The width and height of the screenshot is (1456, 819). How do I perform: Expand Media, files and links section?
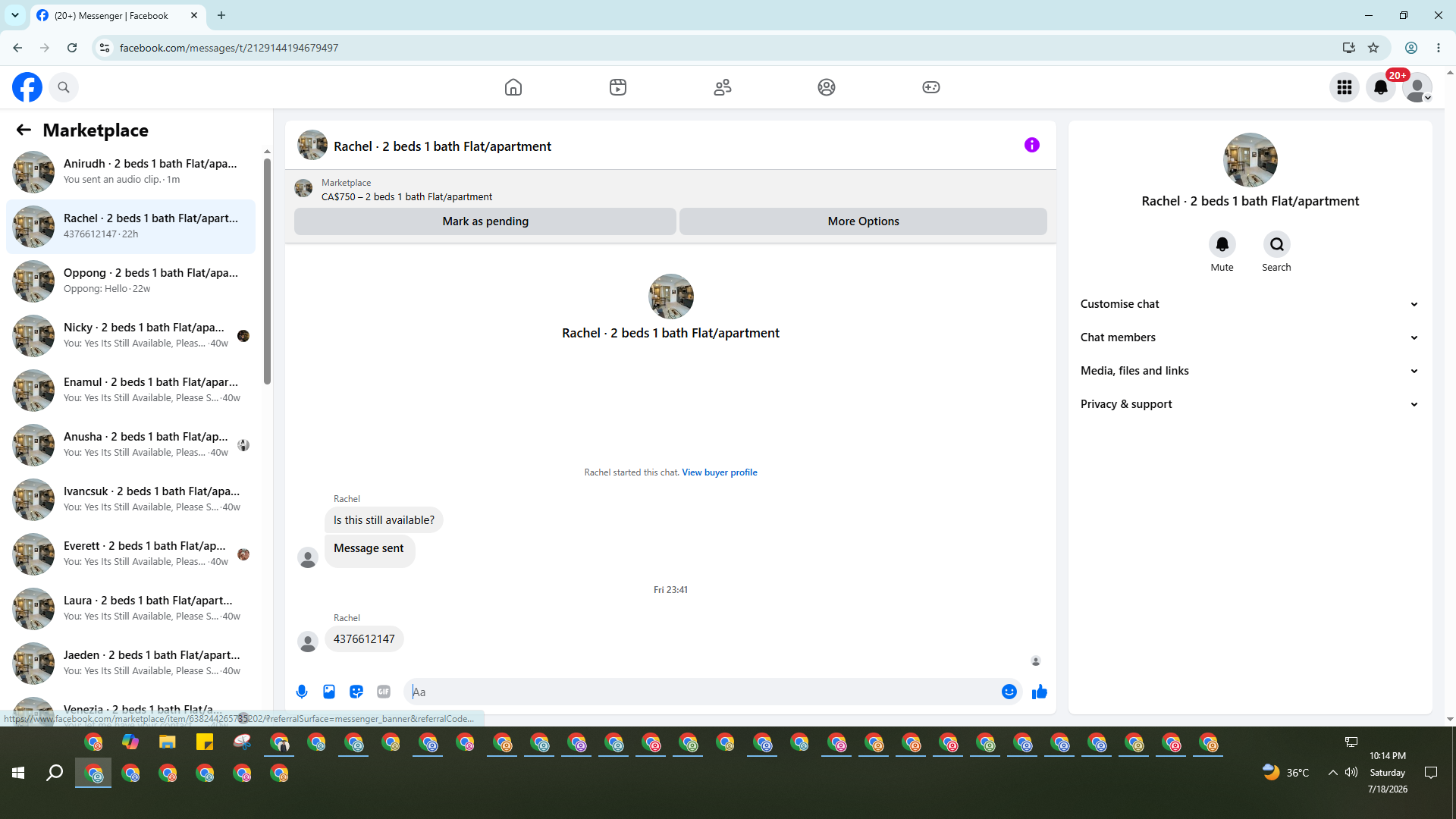point(1250,371)
